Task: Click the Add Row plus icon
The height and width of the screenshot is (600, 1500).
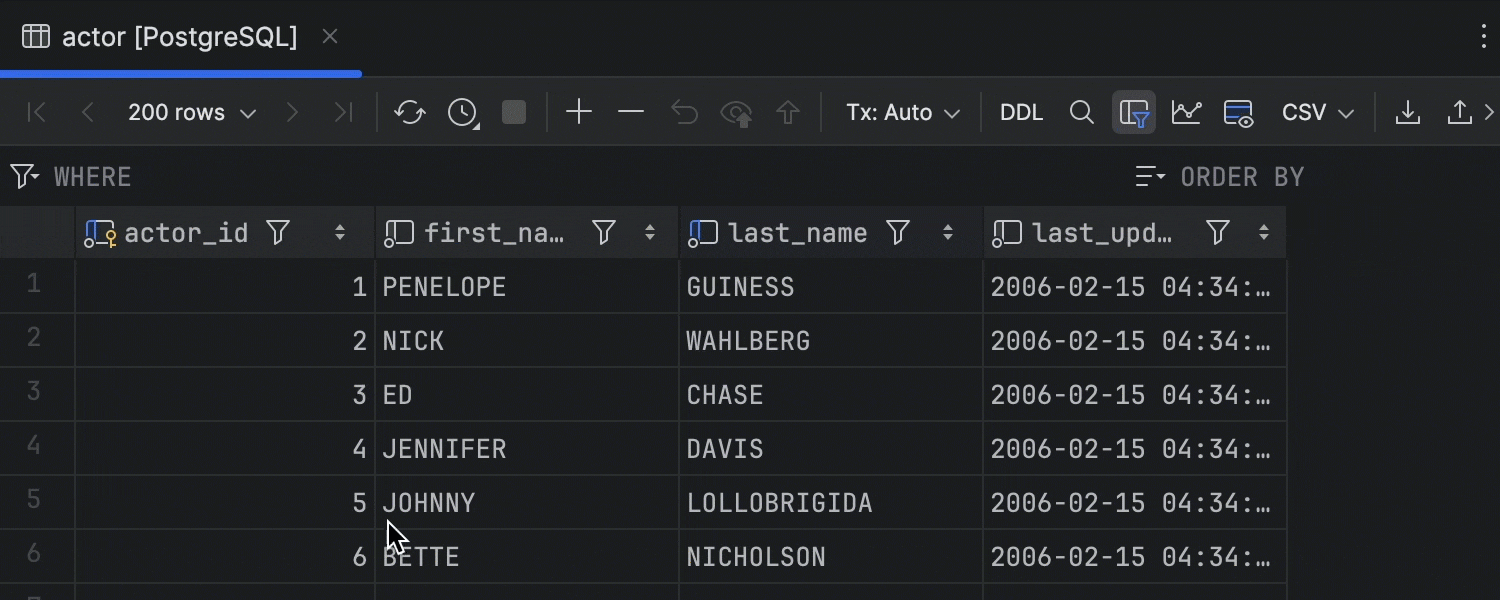Action: pos(579,113)
